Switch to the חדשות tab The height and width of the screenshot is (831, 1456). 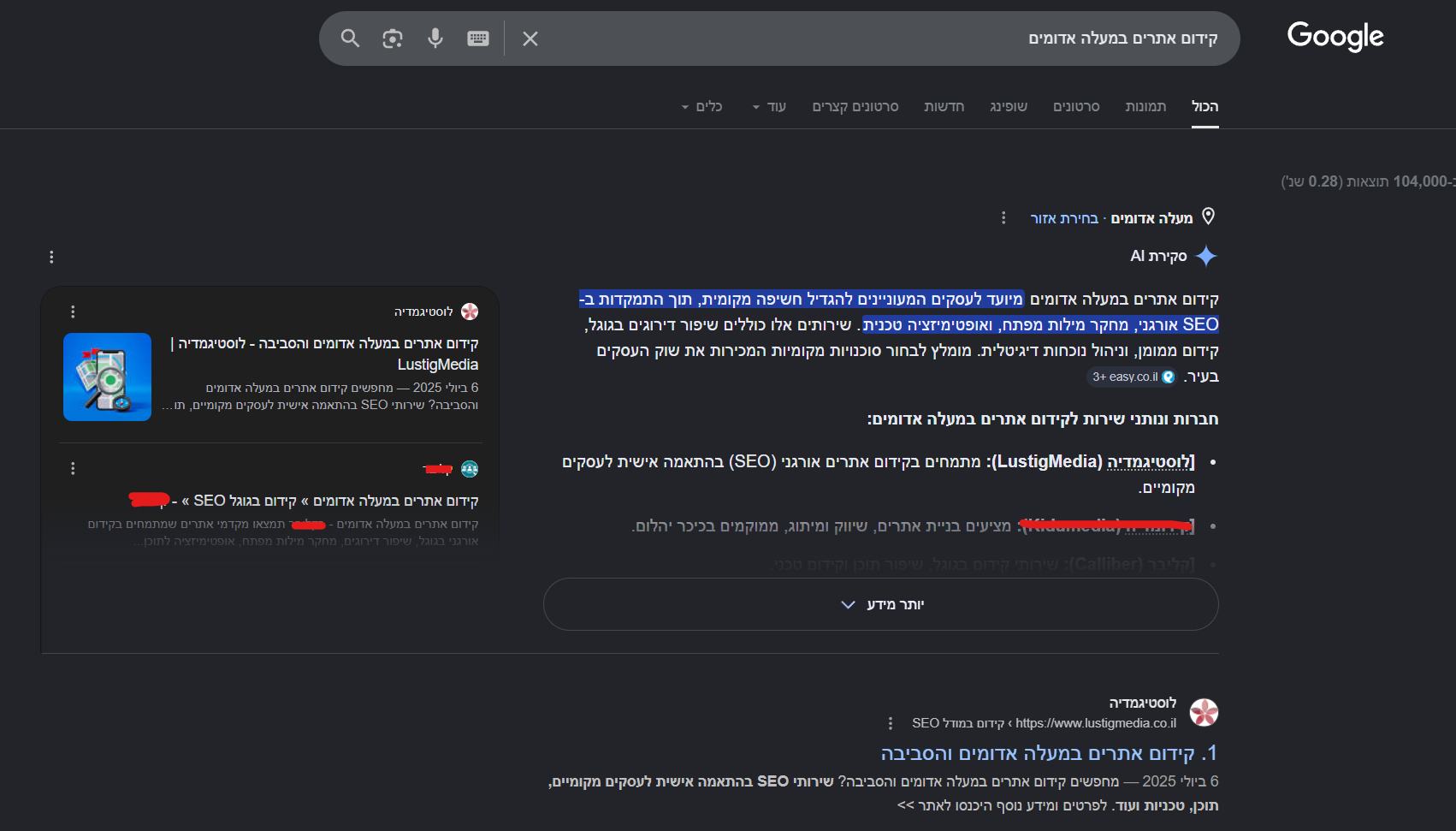click(944, 106)
